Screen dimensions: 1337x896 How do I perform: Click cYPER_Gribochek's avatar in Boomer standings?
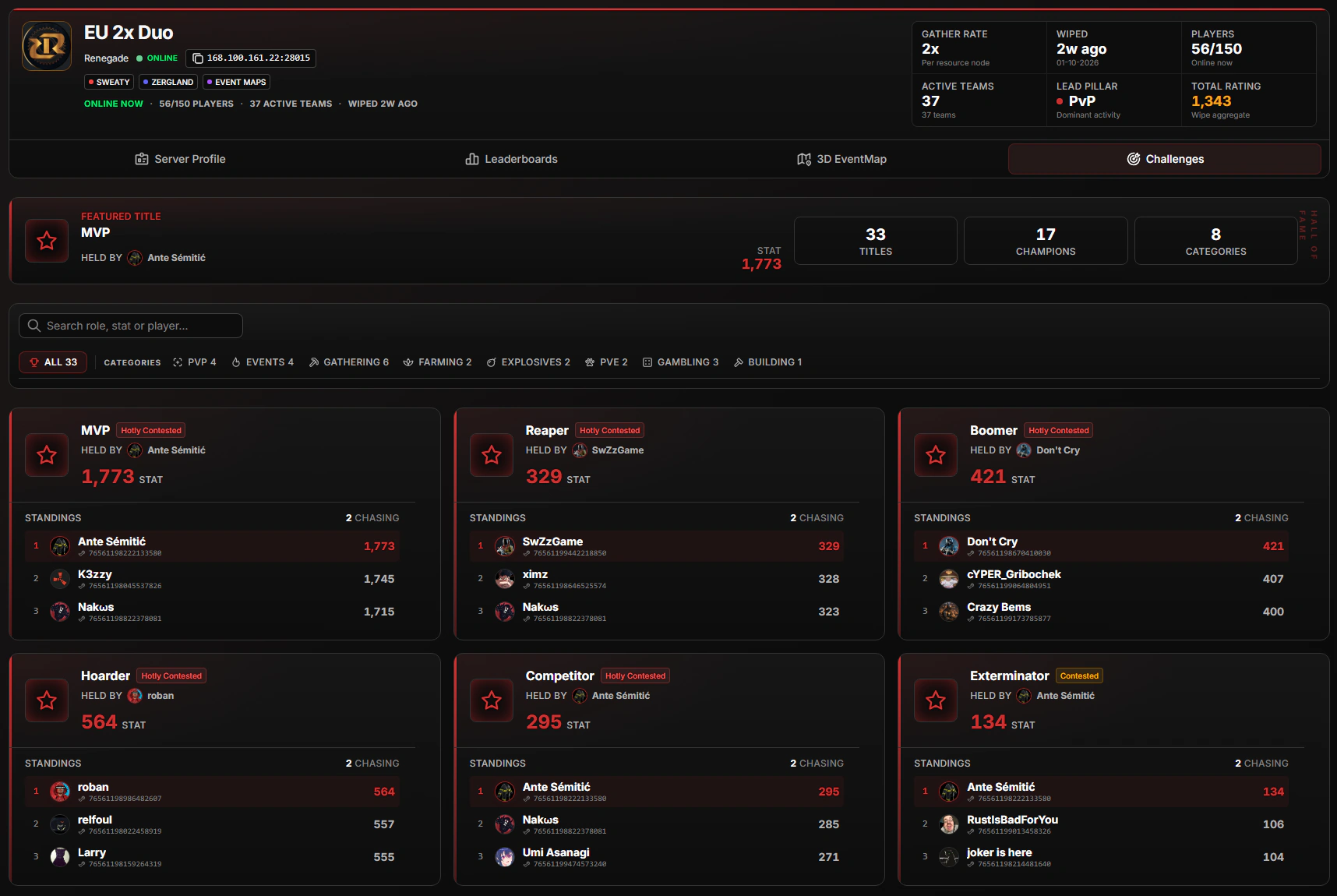[949, 579]
